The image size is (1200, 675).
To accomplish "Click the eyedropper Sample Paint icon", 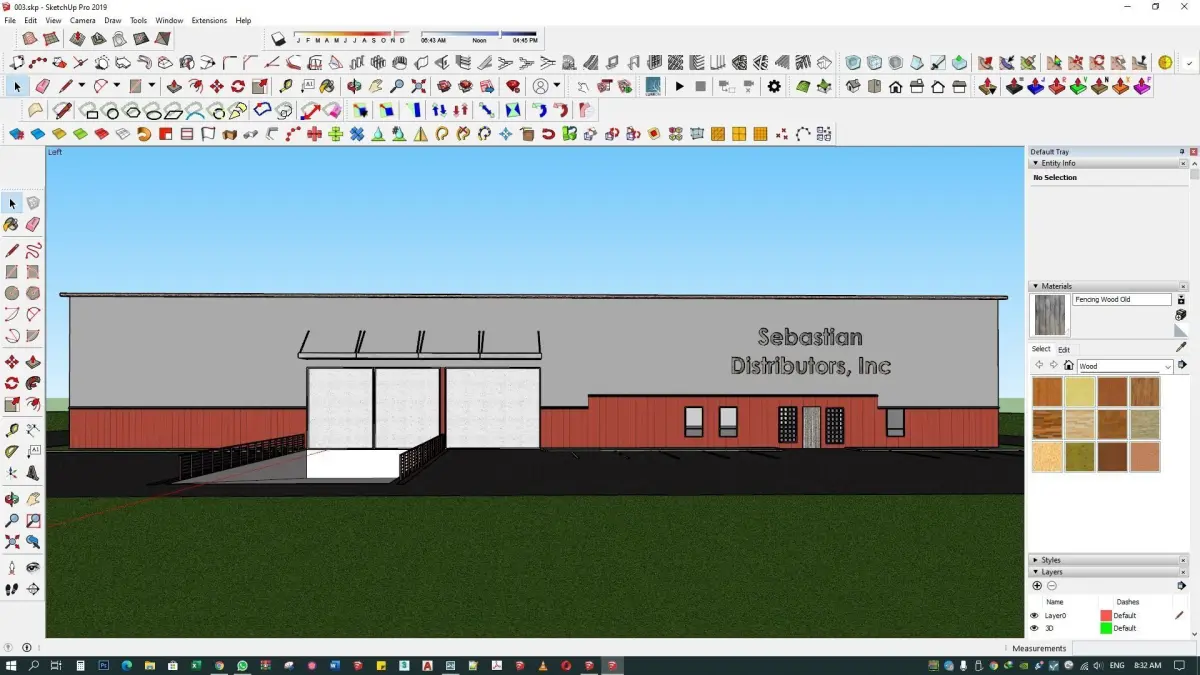I will (1181, 347).
